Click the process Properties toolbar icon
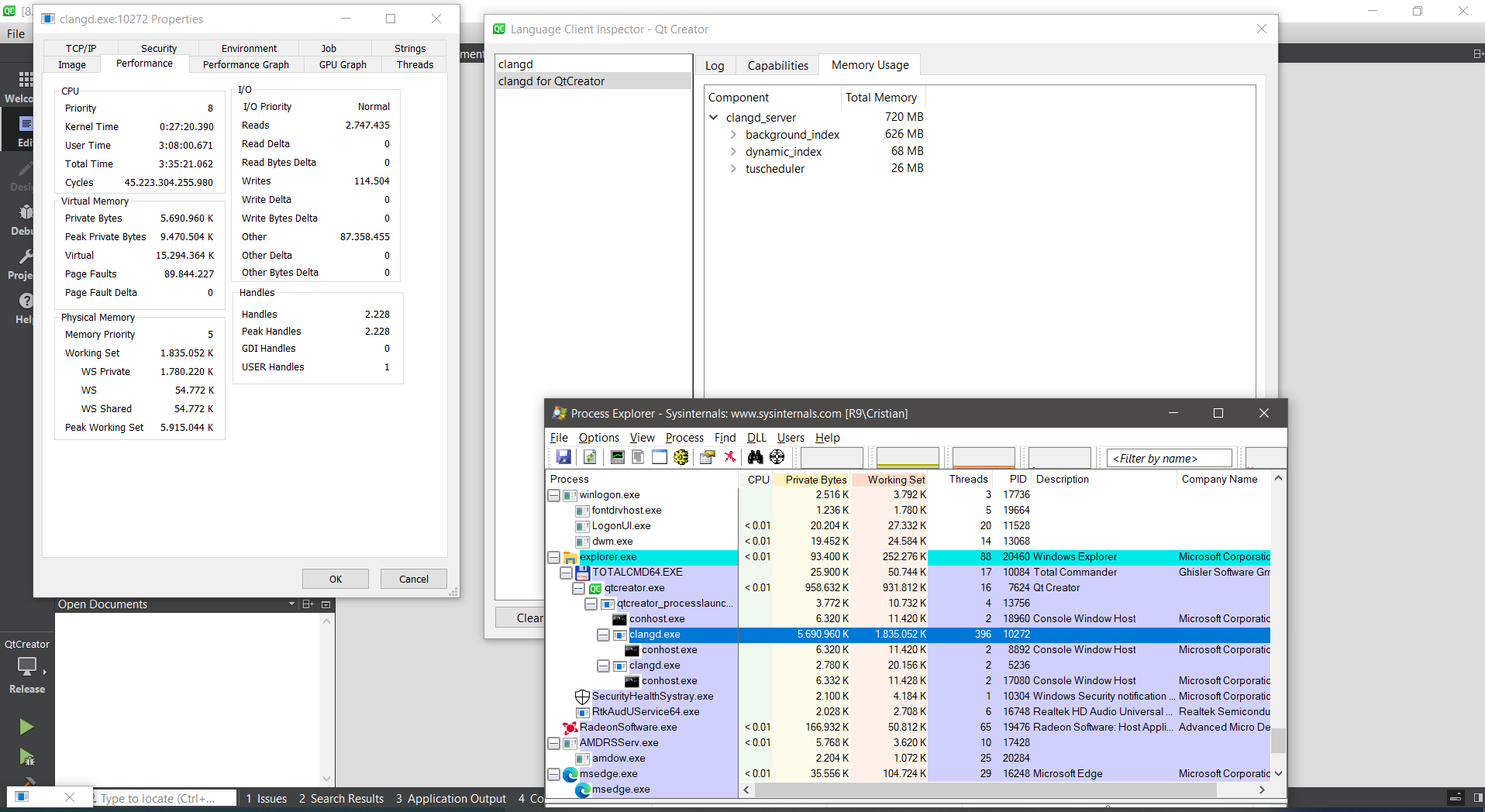The image size is (1485, 812). tap(707, 457)
